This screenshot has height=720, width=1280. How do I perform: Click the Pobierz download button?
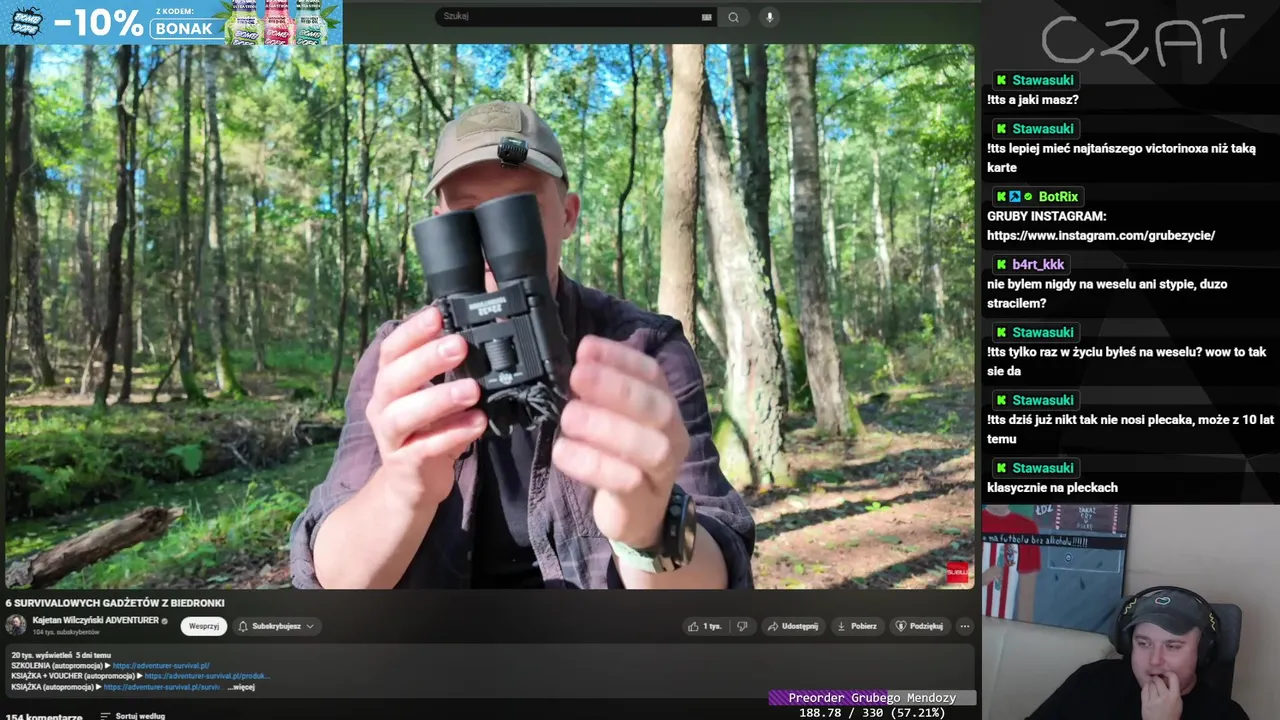[857, 626]
